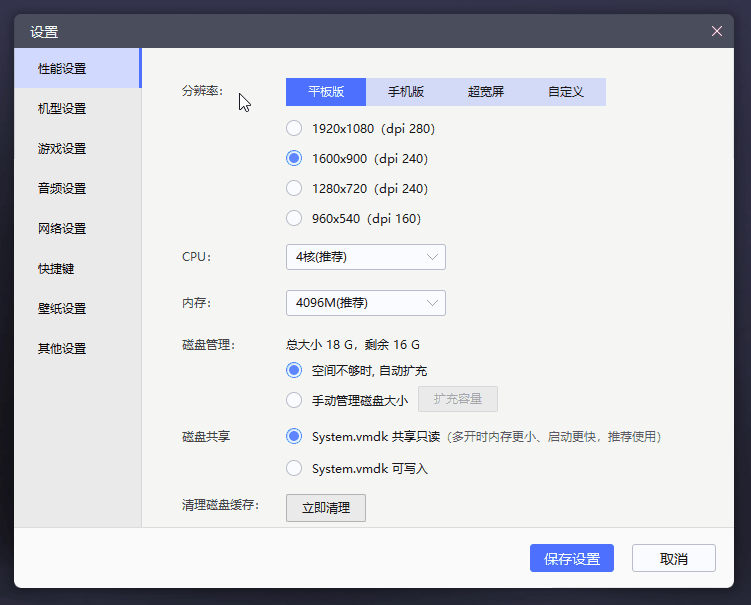Screen dimensions: 751x605
Task: Open 音频设置 section
Action: pos(62,188)
